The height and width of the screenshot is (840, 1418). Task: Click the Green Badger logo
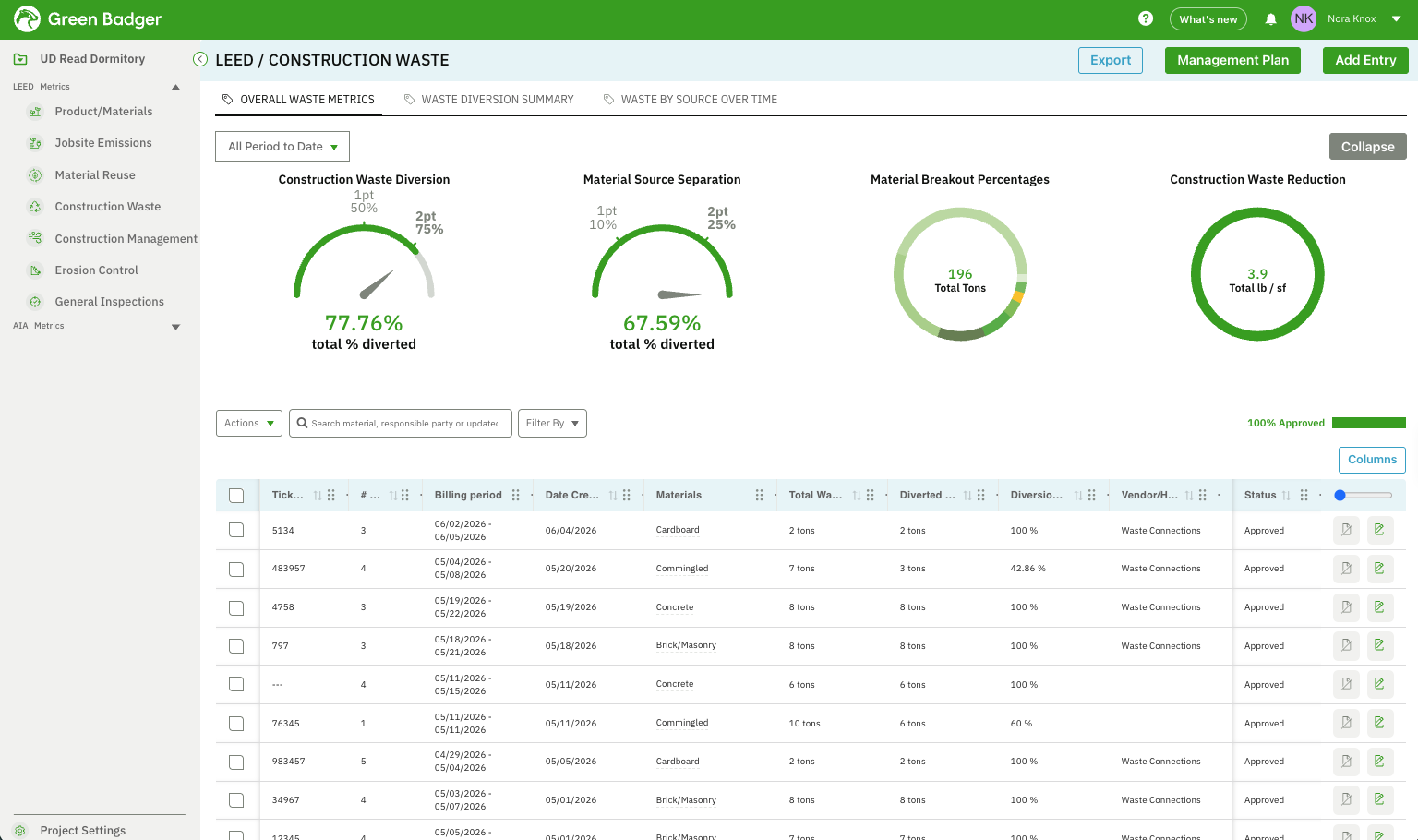(88, 18)
